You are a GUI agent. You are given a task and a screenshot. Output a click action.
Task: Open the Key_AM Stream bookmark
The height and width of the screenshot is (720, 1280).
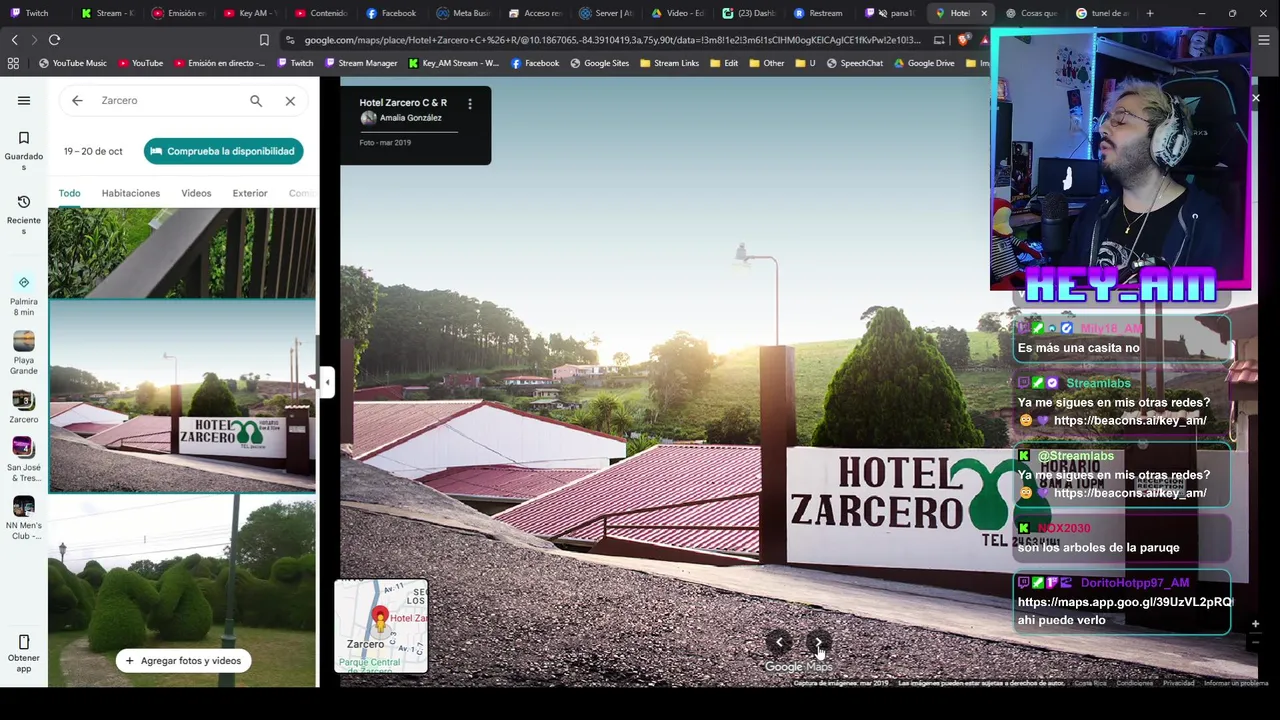tap(453, 63)
